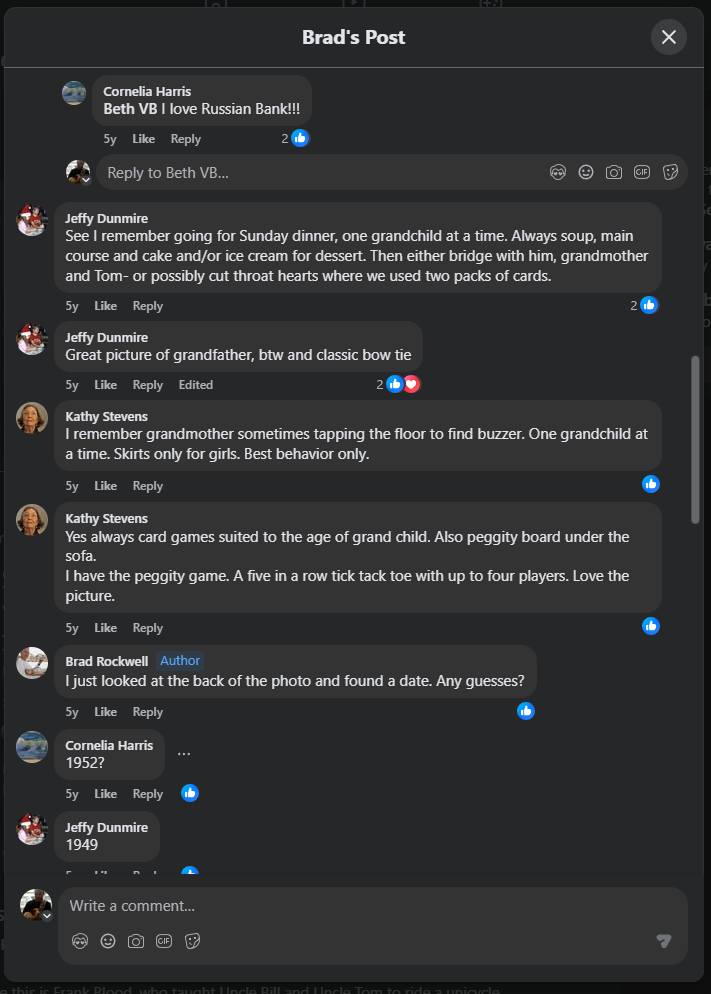
Task: Open more options next to Cornelia's 1952 comment
Action: point(184,754)
